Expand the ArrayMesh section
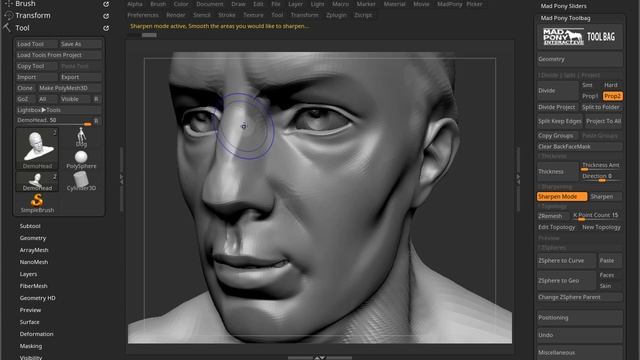Screen dimensions: 640x360 tap(34, 250)
